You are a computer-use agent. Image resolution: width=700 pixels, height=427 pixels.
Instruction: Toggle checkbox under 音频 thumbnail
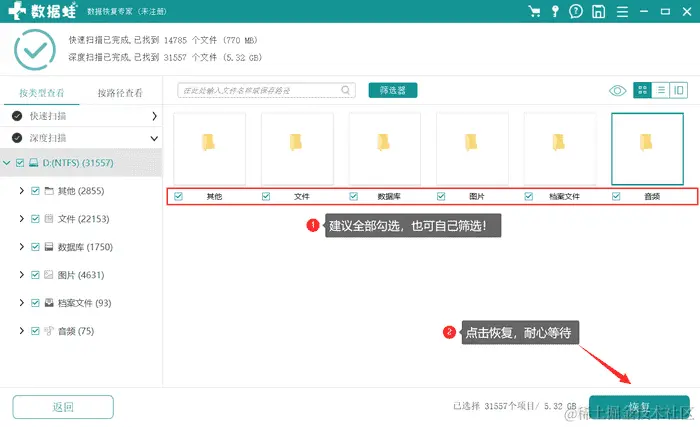[616, 196]
